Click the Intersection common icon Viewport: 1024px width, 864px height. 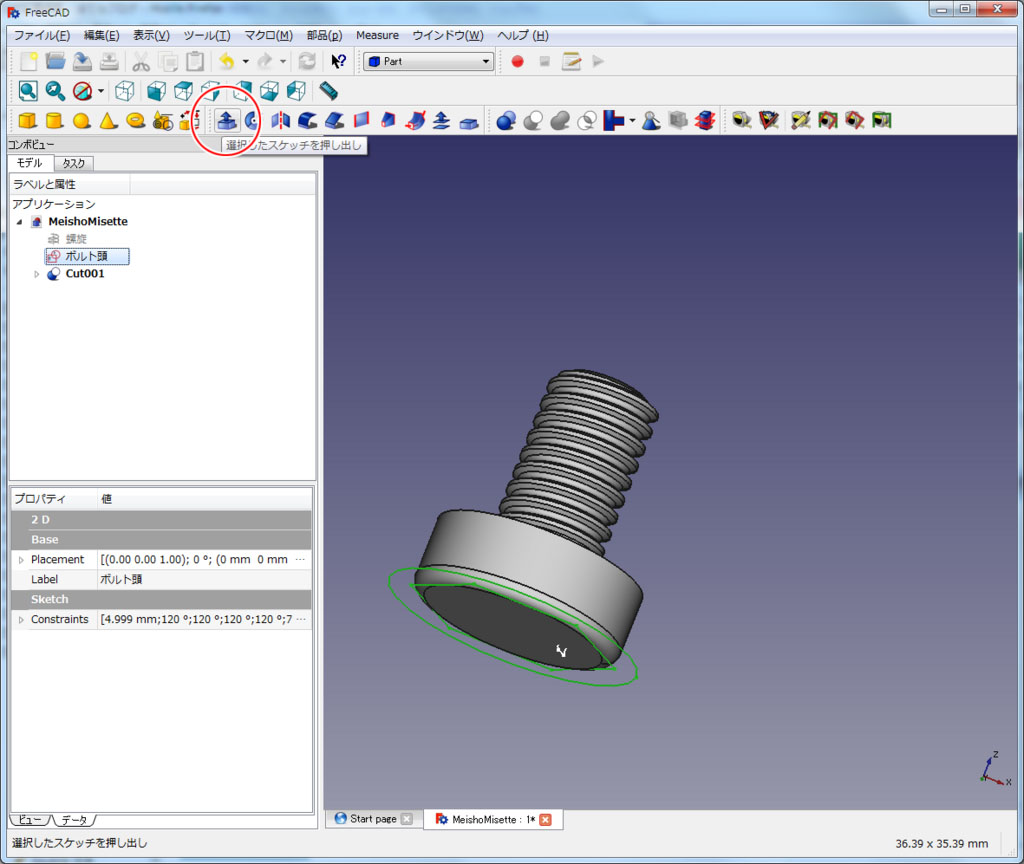tap(587, 120)
